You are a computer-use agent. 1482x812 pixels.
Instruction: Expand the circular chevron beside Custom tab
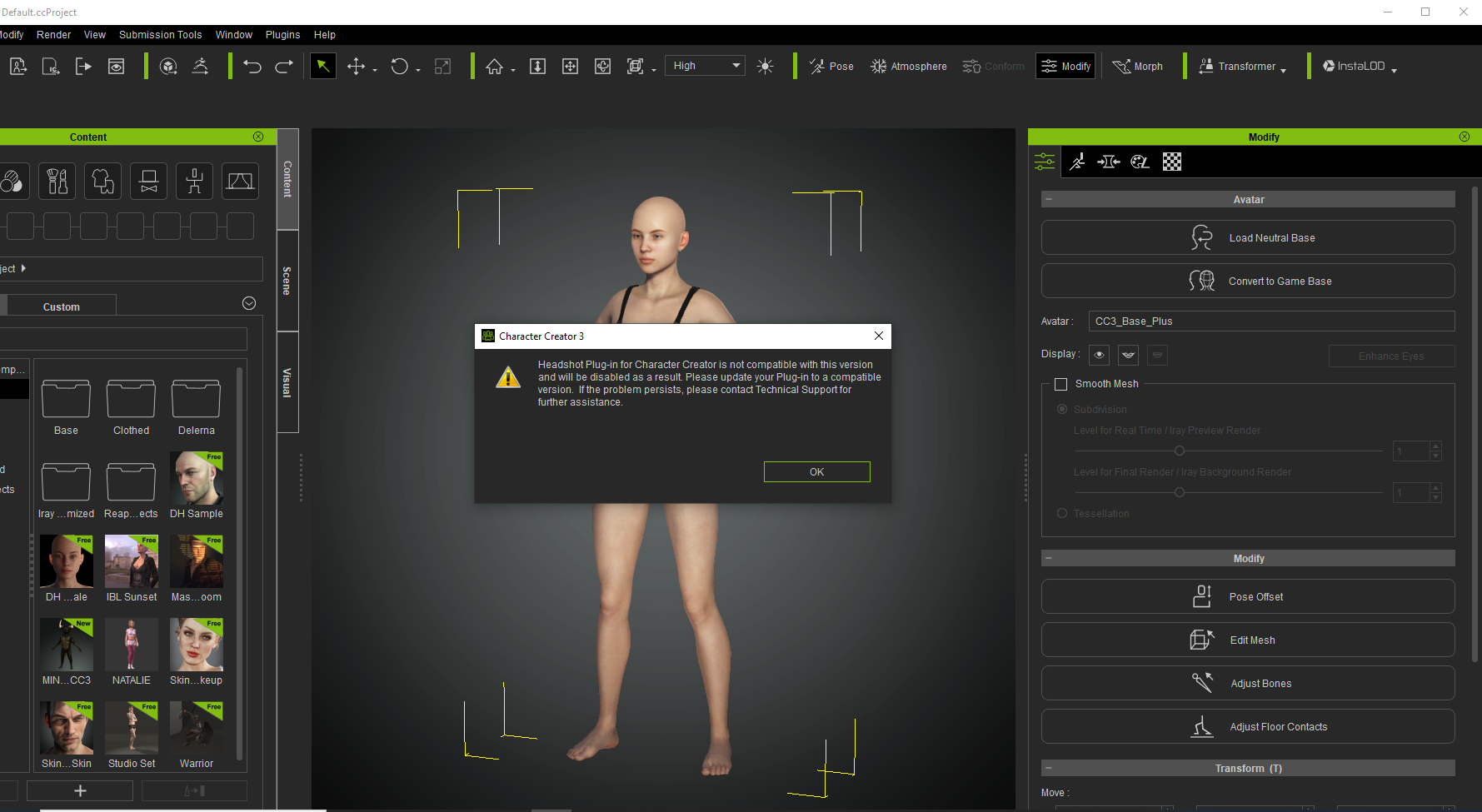(x=248, y=303)
